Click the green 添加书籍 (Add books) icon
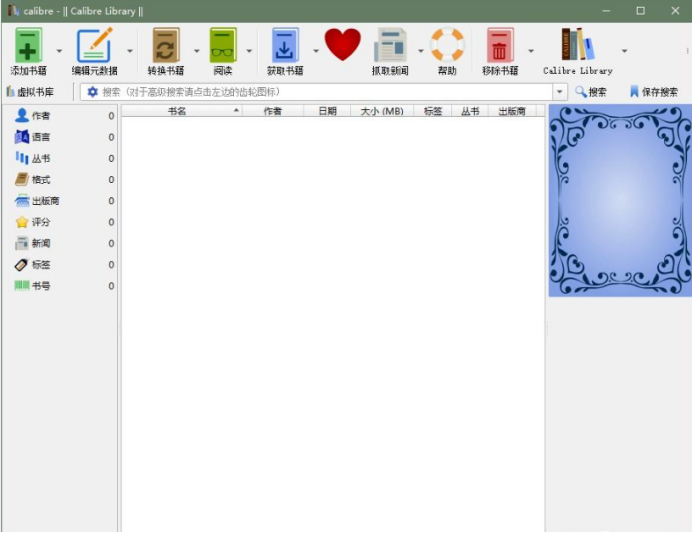Image resolution: width=692 pixels, height=533 pixels. click(x=28, y=46)
